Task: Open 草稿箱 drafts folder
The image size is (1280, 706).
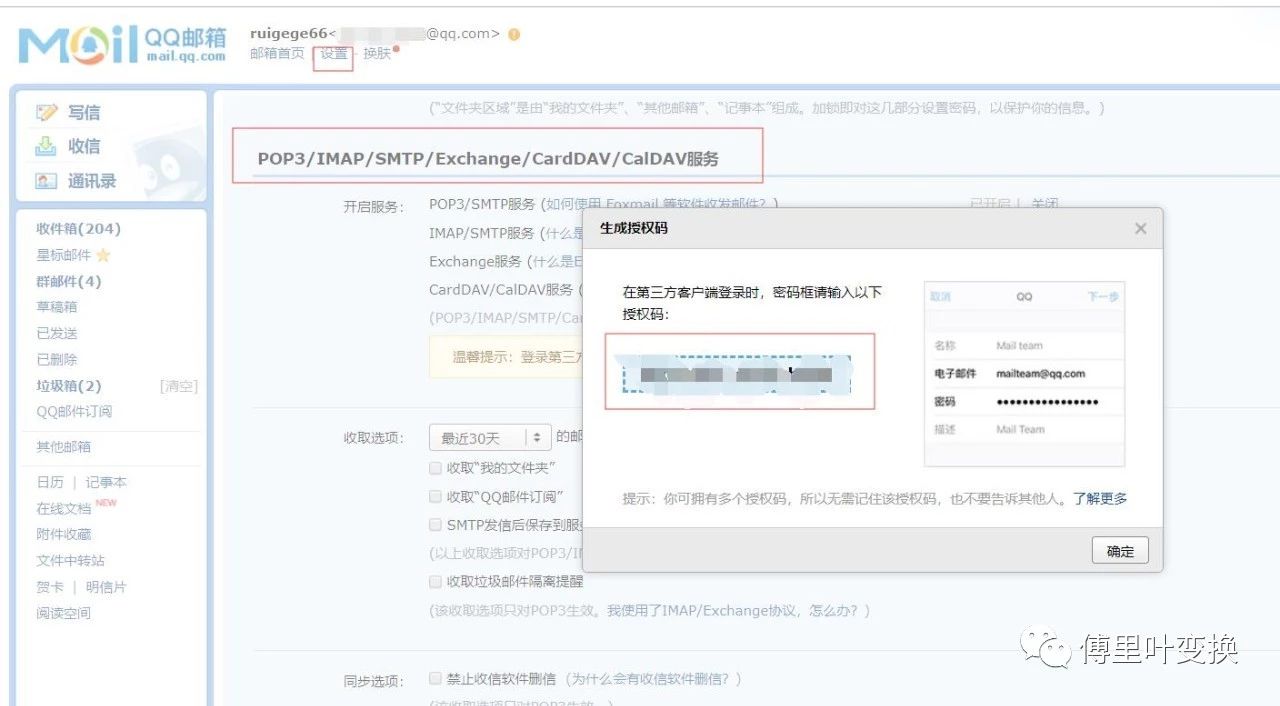Action: [x=57, y=307]
